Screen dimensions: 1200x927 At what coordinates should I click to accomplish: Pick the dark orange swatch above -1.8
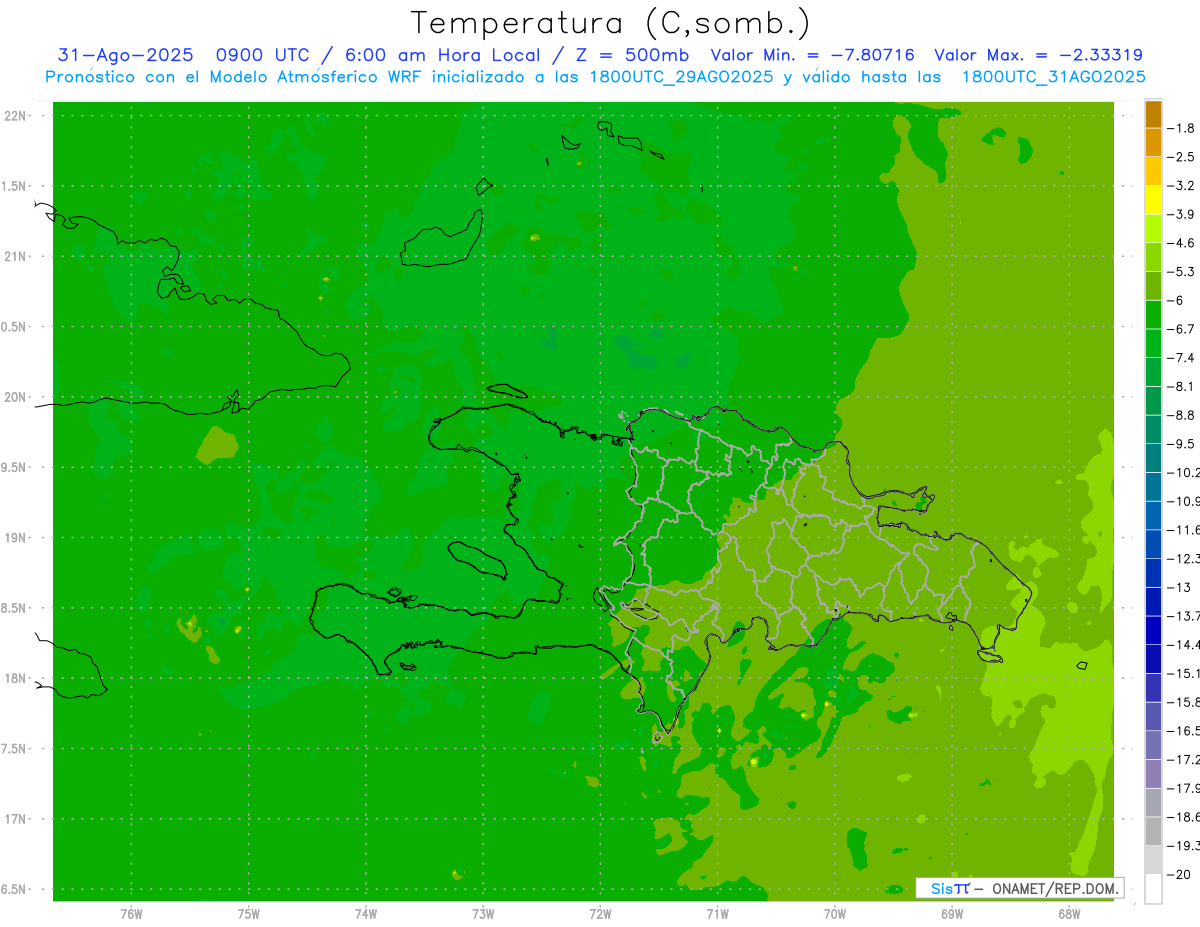1153,114
